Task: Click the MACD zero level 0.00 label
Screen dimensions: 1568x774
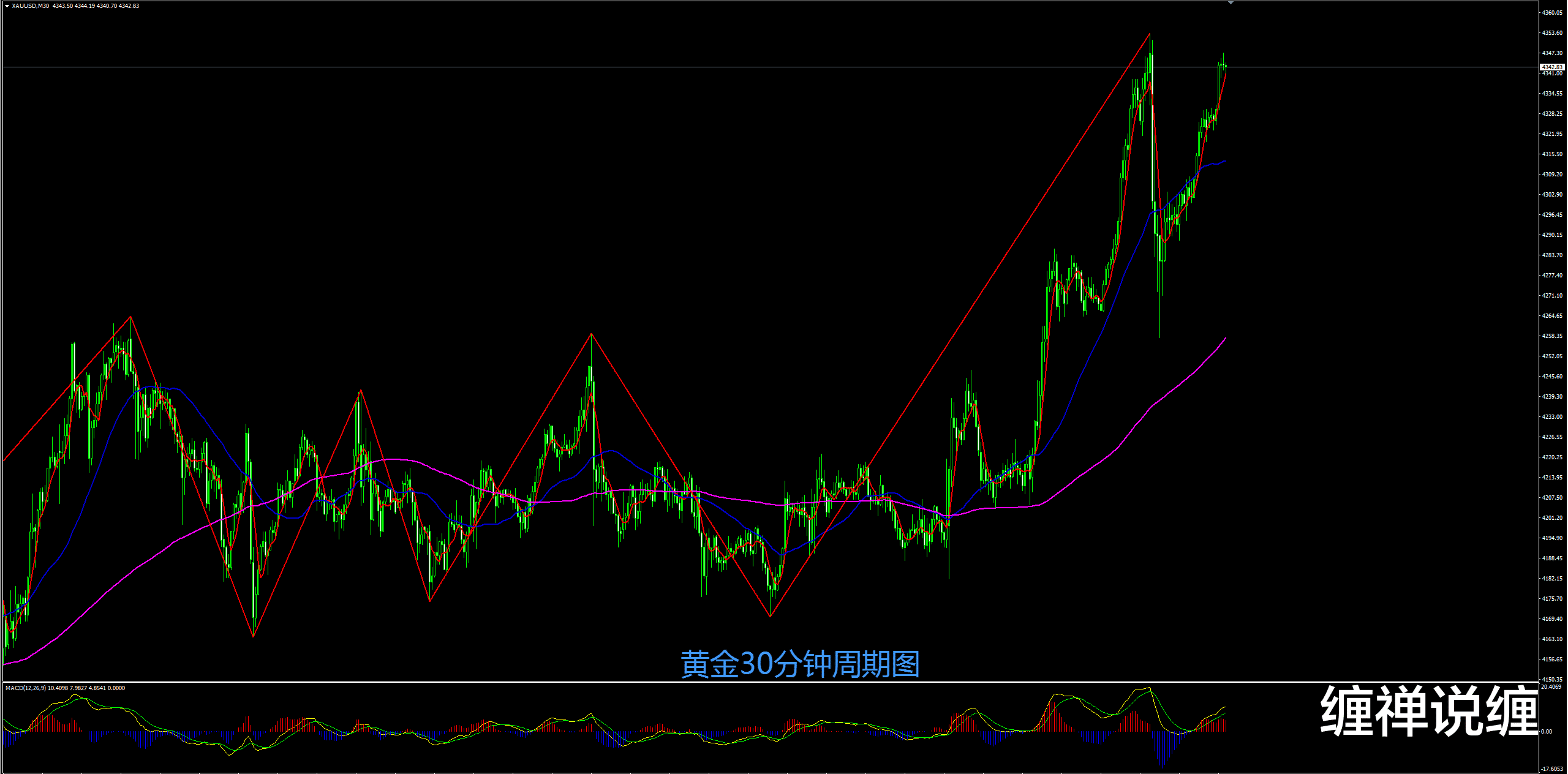Action: [x=1547, y=732]
